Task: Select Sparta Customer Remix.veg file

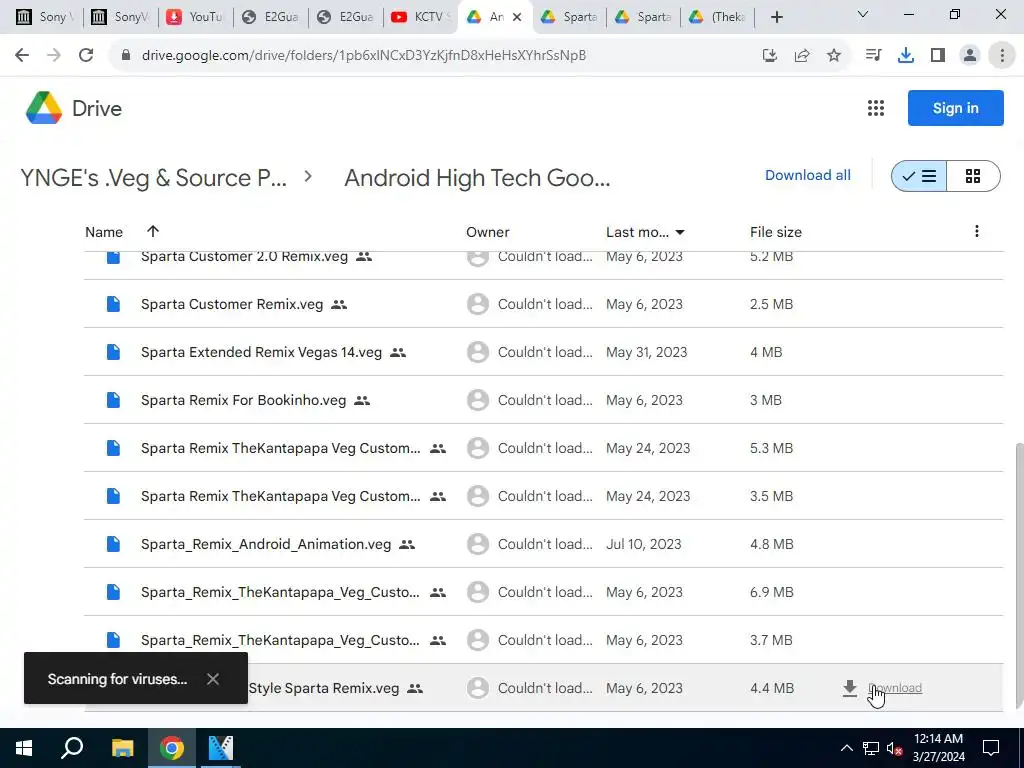Action: tap(543, 304)
